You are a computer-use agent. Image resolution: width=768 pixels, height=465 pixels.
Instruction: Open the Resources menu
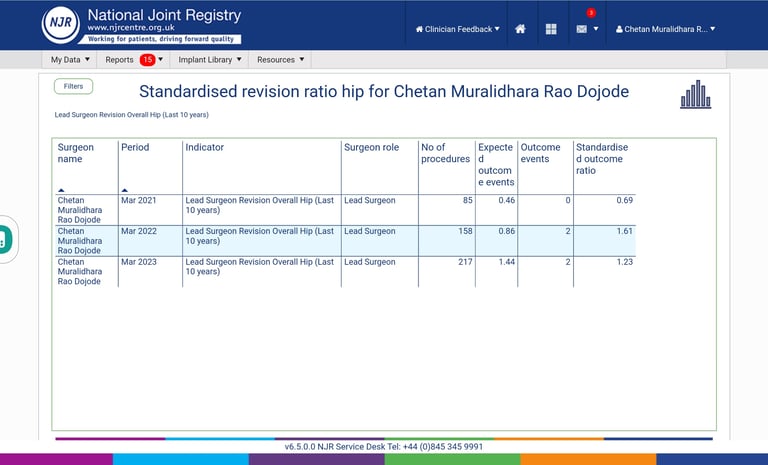280,60
